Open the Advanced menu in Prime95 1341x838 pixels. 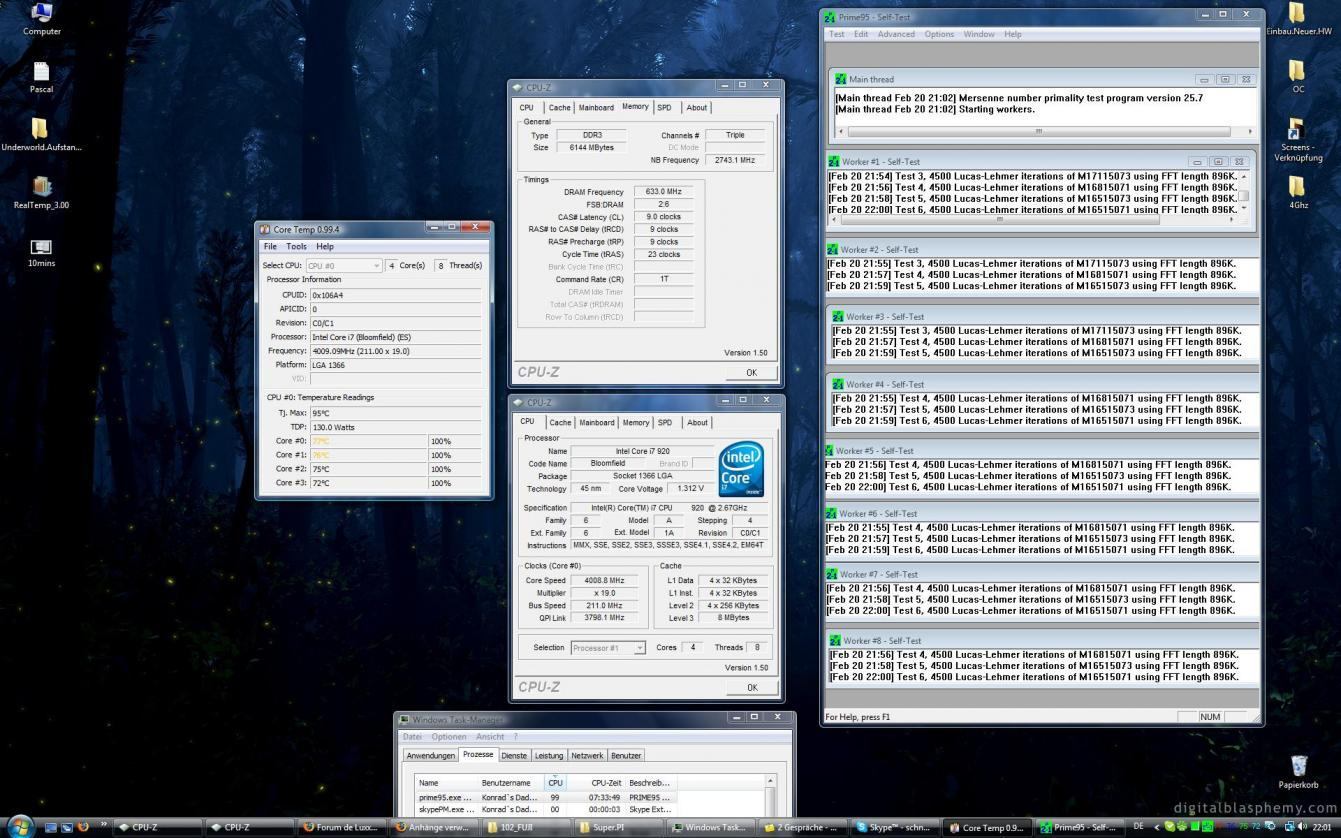(x=896, y=34)
